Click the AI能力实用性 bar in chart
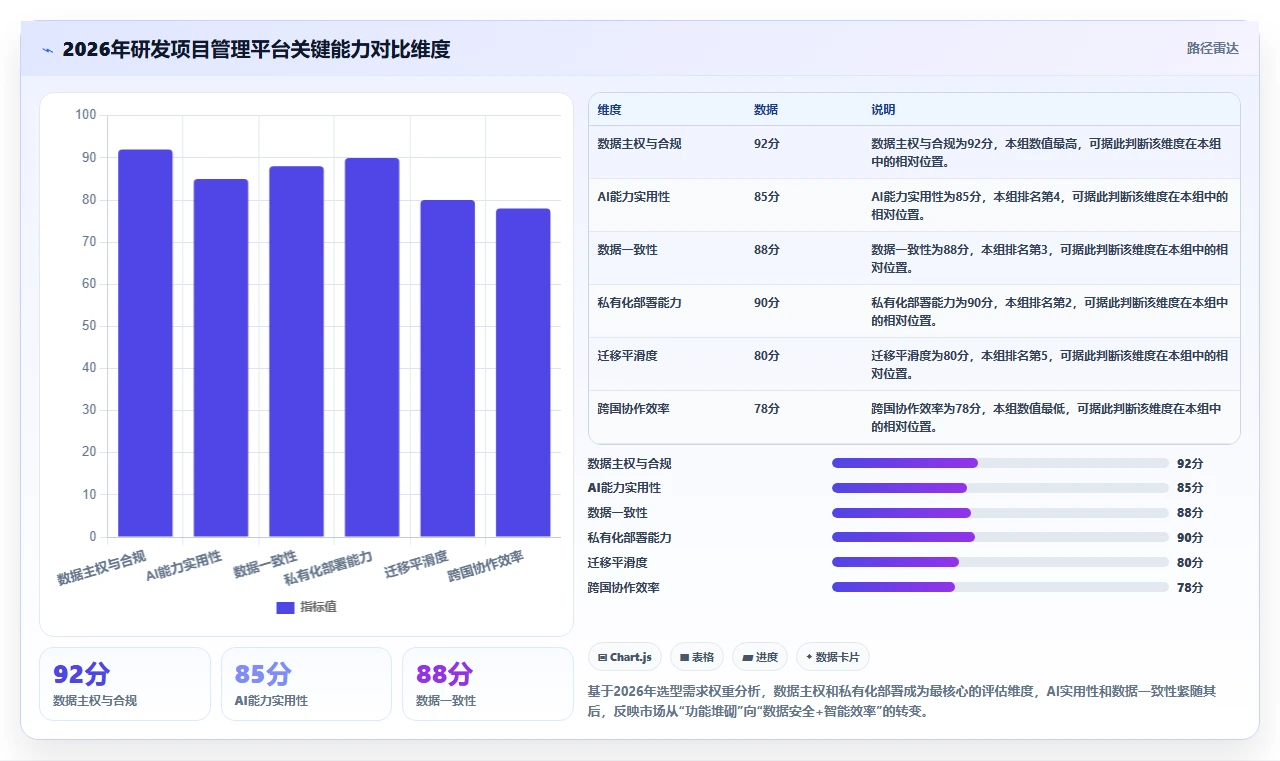Screen dimensions: 1280x761 pos(221,358)
